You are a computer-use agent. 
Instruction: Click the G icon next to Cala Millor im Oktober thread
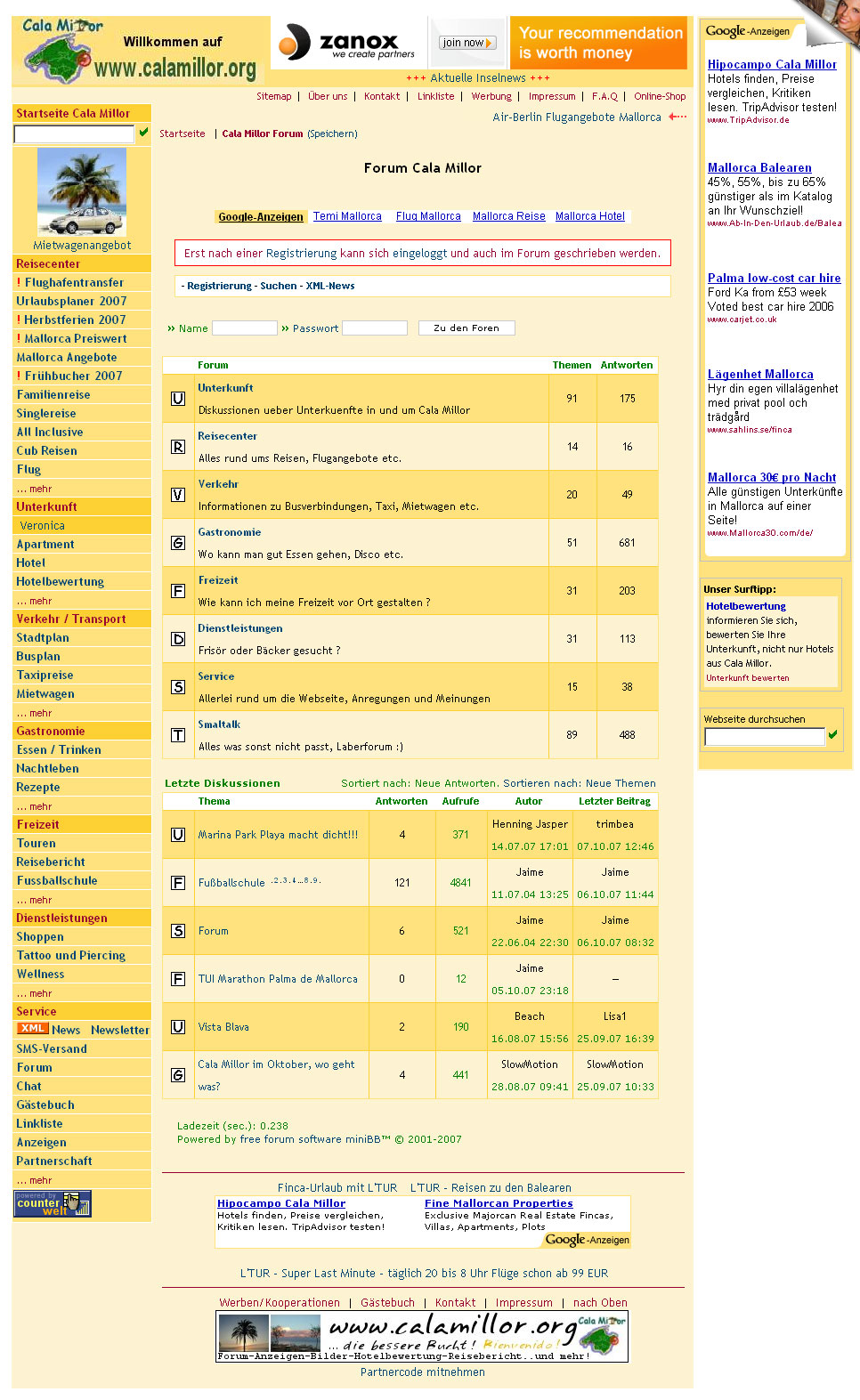[178, 1075]
